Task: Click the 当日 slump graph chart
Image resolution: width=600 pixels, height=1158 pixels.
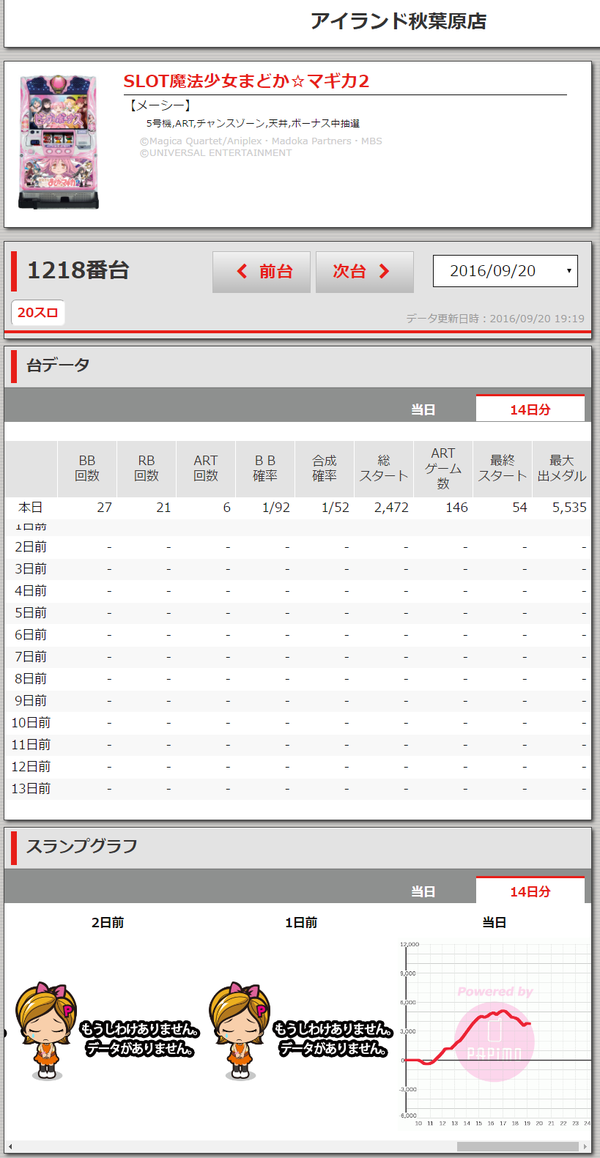Action: (x=495, y=1032)
